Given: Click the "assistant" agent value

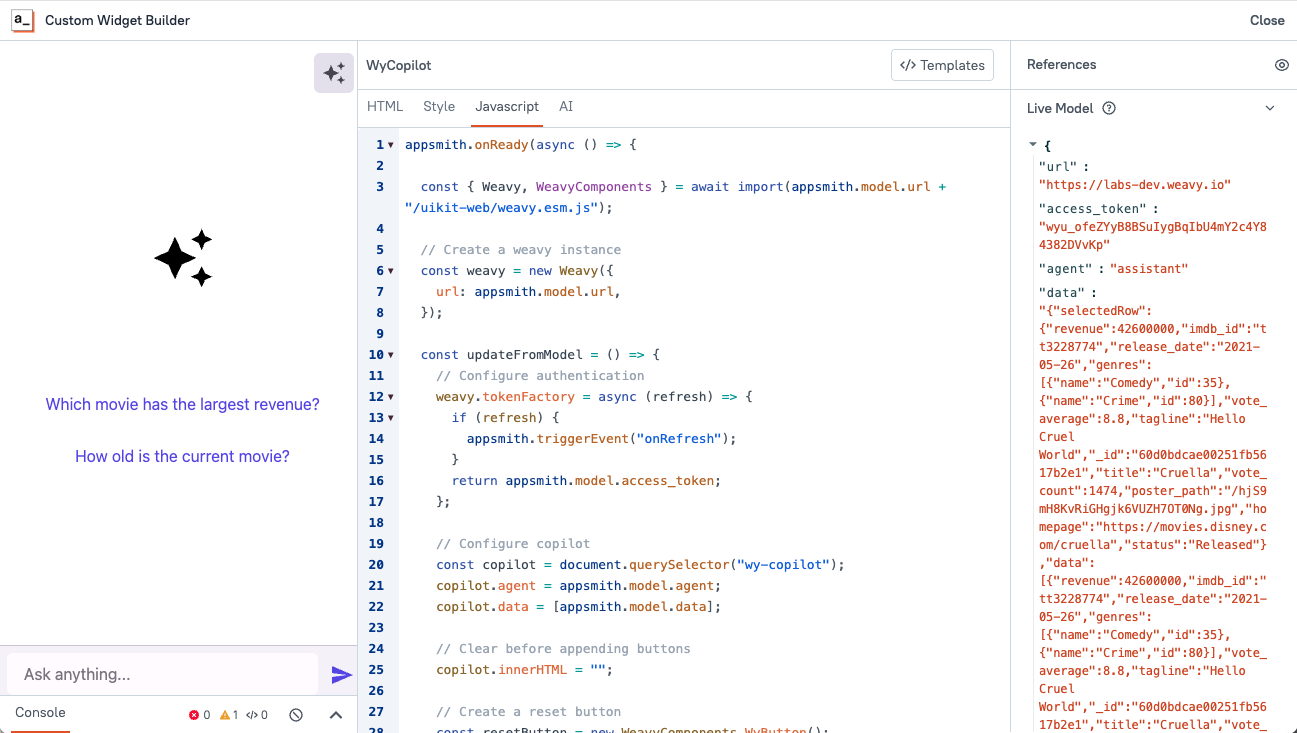Looking at the screenshot, I should coord(1149,269).
